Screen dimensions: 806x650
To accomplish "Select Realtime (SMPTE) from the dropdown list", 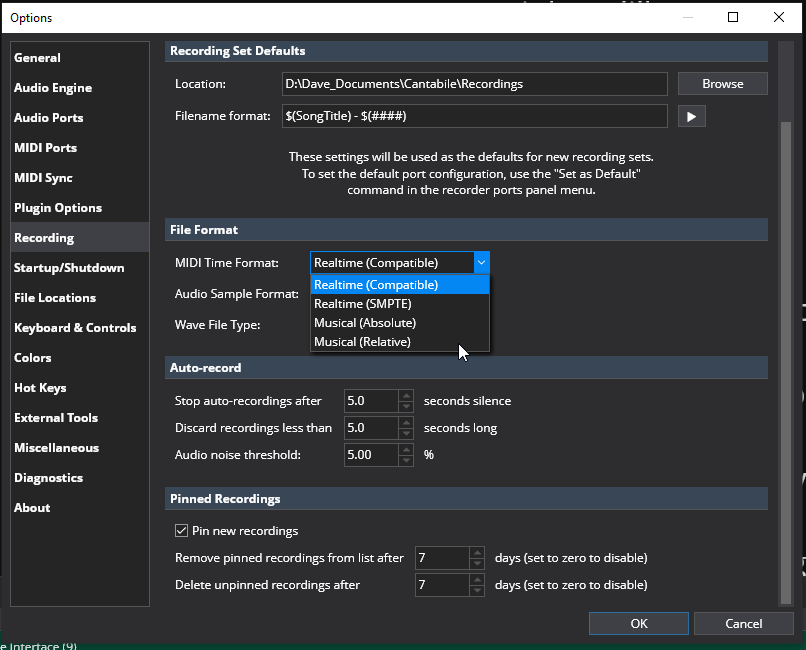I will point(362,304).
